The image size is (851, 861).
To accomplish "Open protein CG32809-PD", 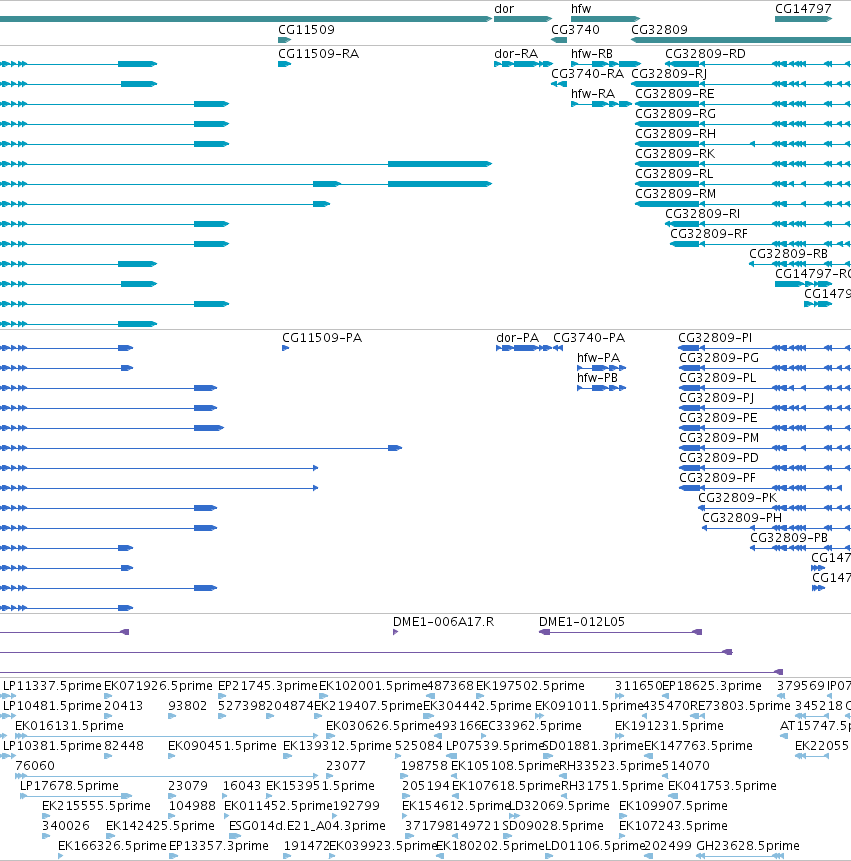I will [x=719, y=459].
